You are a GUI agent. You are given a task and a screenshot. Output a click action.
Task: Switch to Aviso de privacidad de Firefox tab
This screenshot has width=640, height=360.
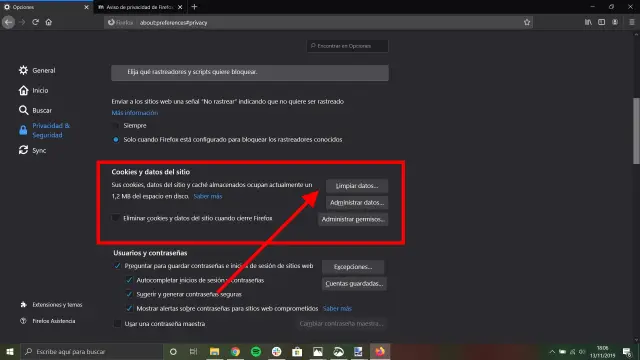140,7
